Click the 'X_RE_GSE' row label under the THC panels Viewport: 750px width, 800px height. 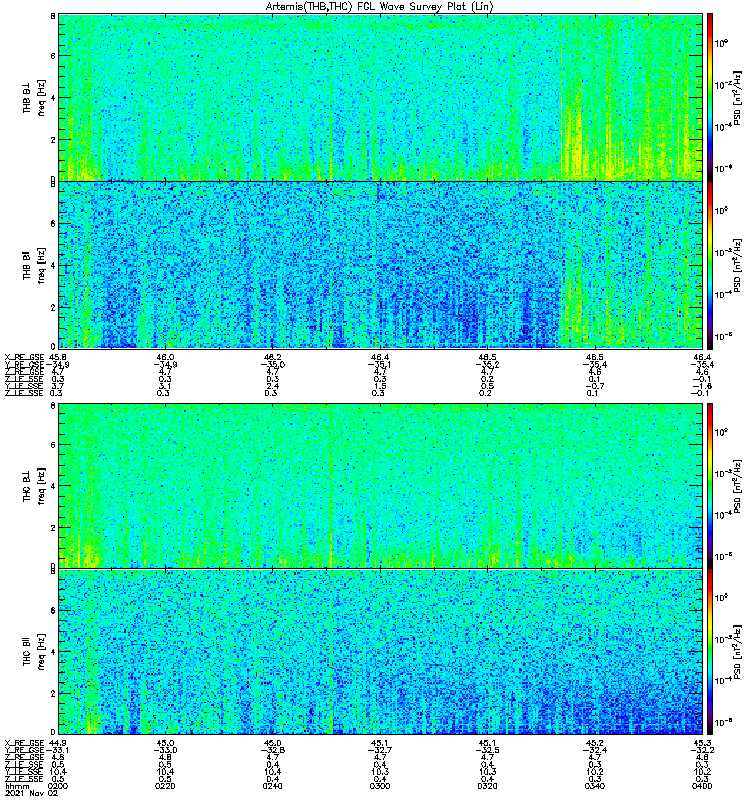click(24, 743)
